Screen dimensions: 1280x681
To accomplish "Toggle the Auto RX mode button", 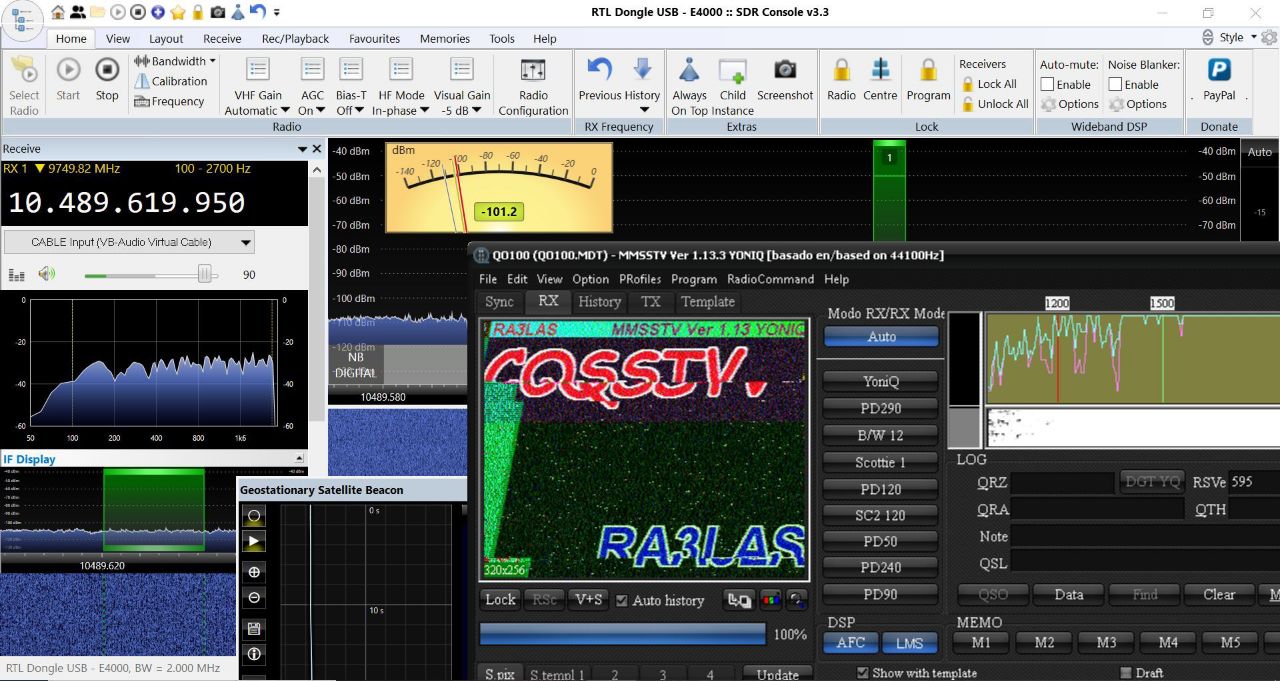I will pyautogui.click(x=881, y=337).
